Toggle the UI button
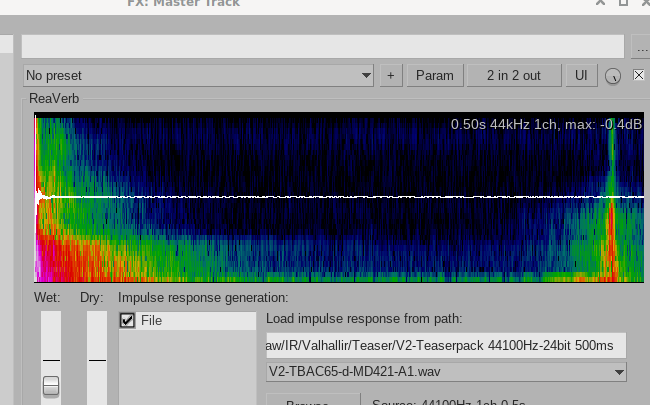Screen dimensions: 650x405 [581, 75]
